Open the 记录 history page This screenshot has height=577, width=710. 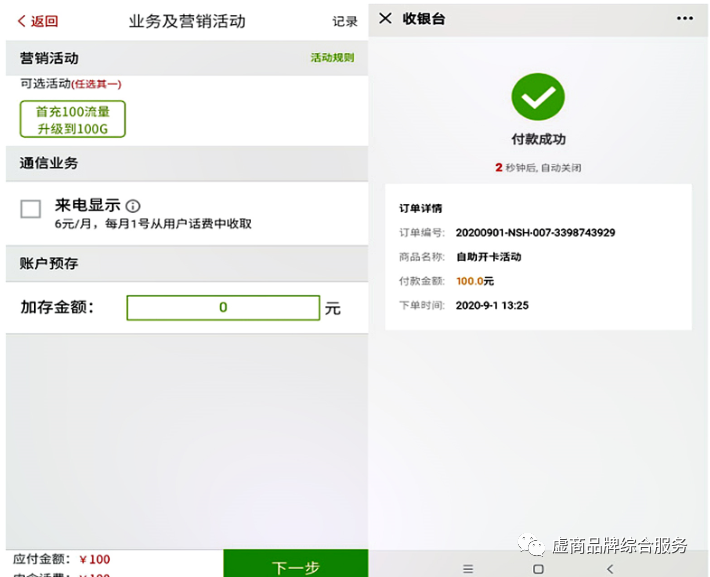tap(344, 21)
